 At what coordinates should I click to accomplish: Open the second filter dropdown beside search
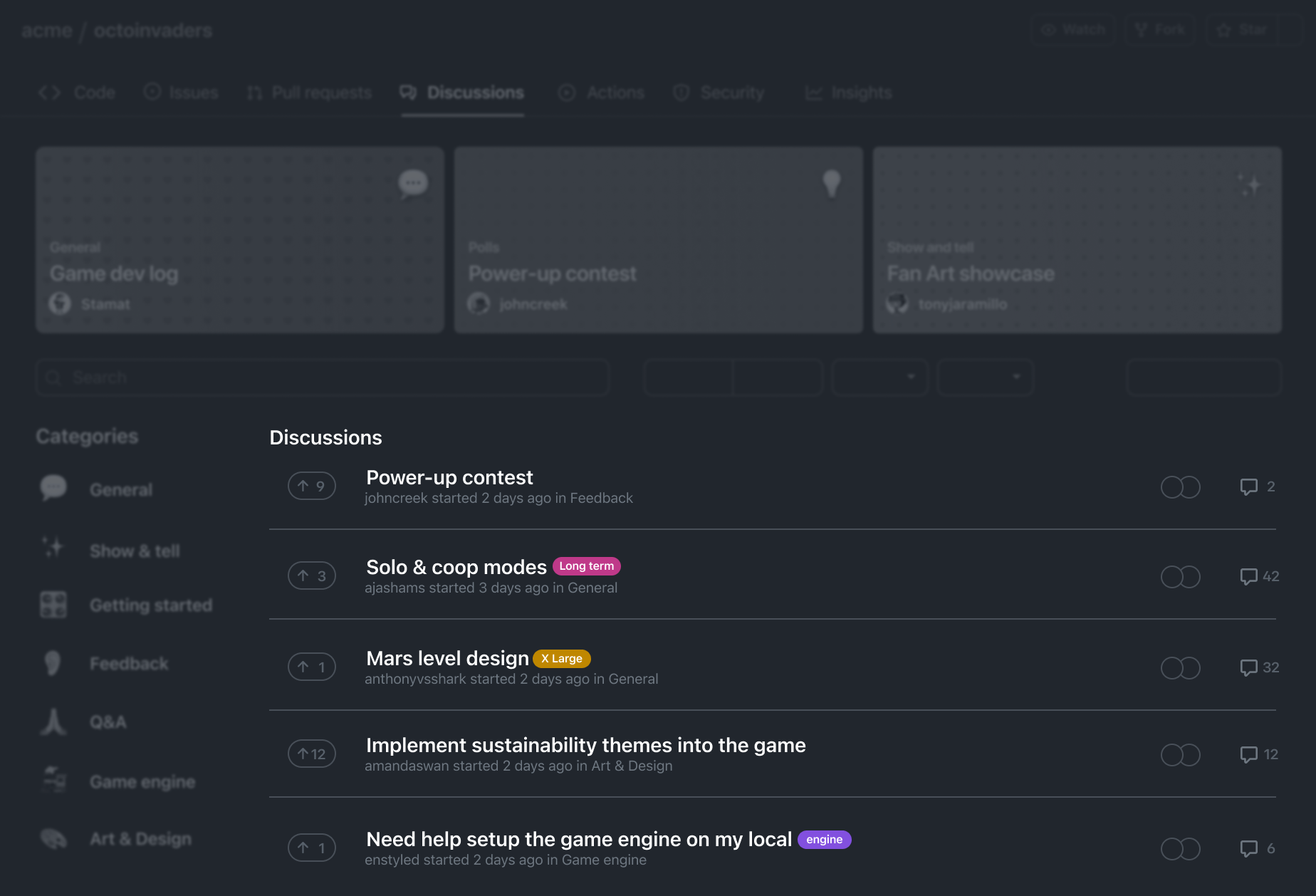coord(985,377)
